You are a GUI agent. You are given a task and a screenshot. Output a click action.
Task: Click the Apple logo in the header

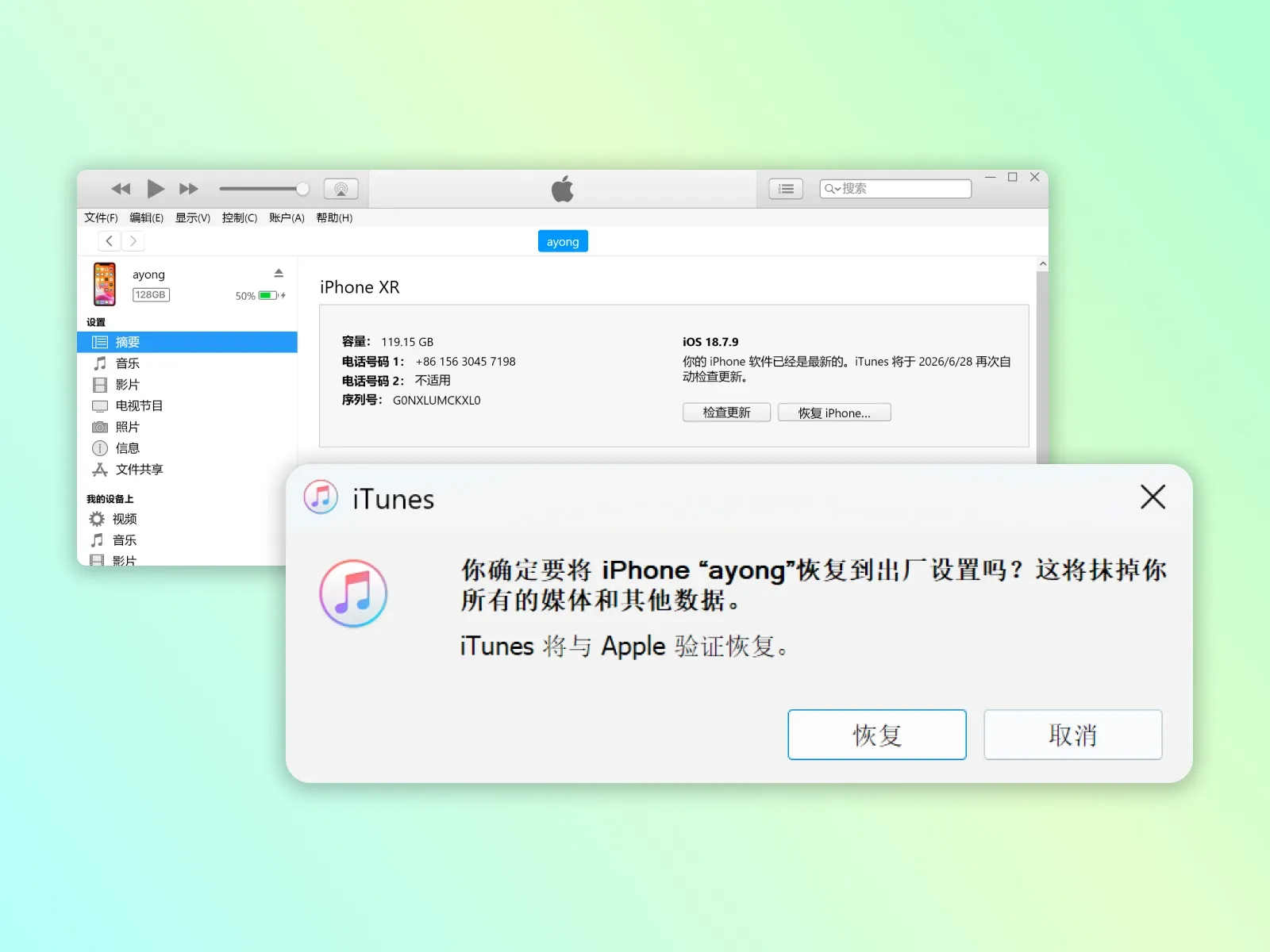point(563,189)
